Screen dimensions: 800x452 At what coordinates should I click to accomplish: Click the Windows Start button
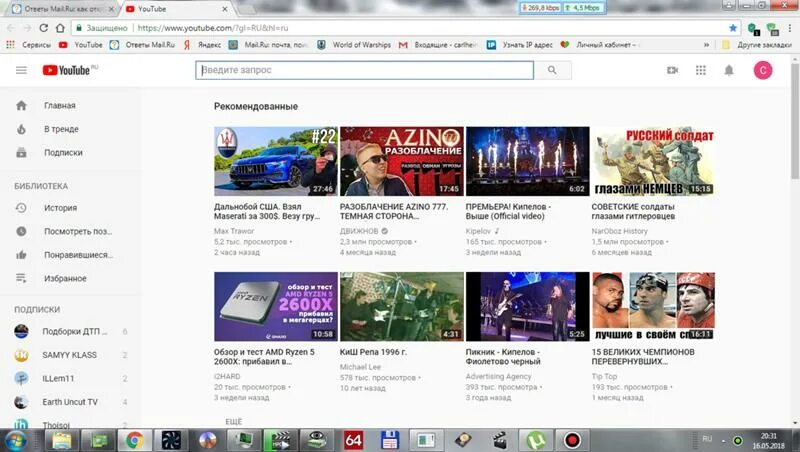16,440
